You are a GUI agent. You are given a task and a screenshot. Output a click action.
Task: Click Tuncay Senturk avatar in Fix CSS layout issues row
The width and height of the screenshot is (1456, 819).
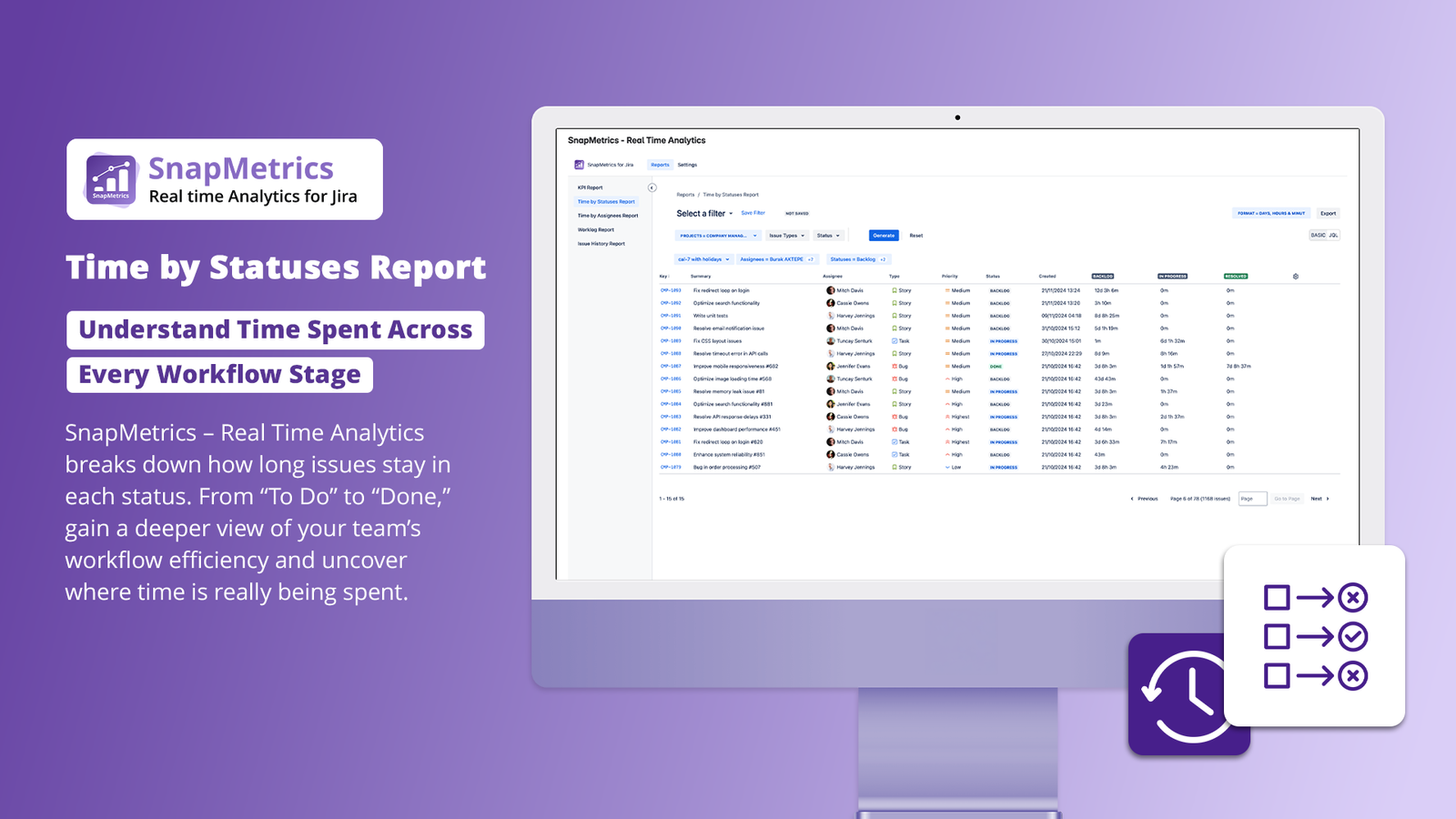(830, 341)
